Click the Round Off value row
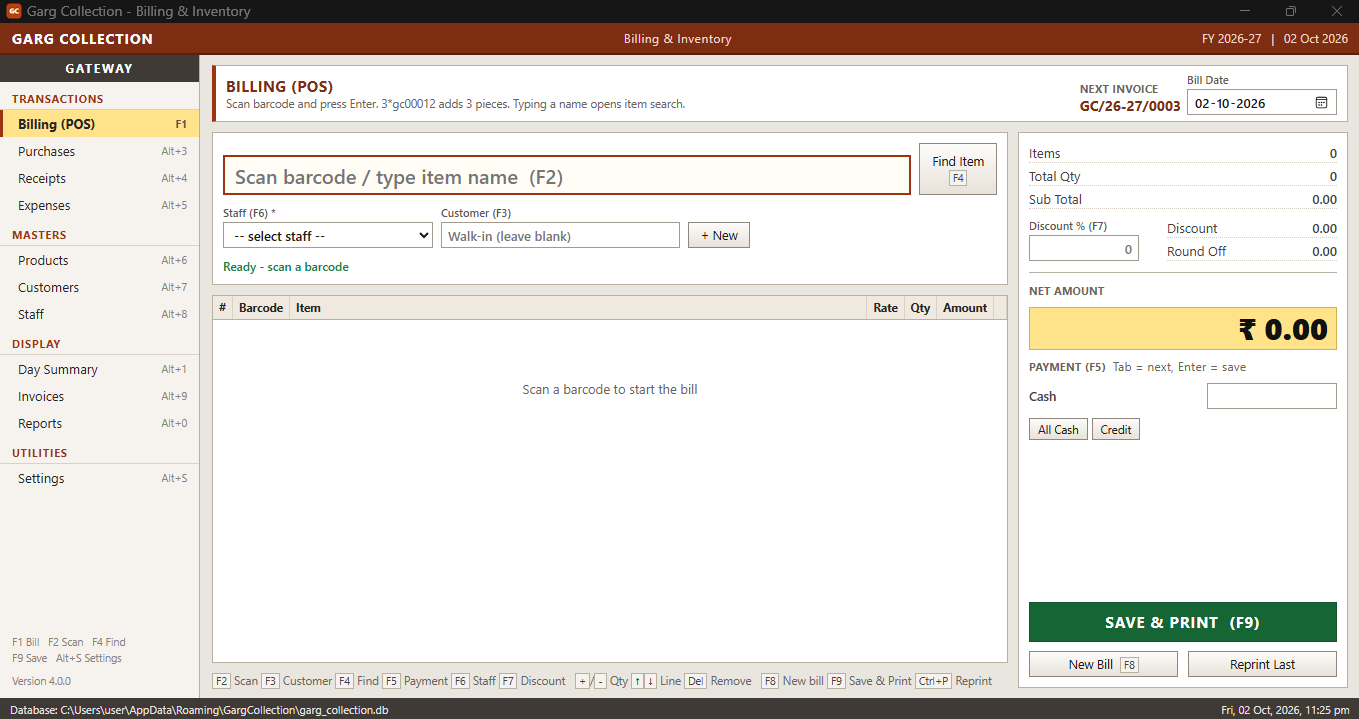1359x719 pixels. 1252,251
